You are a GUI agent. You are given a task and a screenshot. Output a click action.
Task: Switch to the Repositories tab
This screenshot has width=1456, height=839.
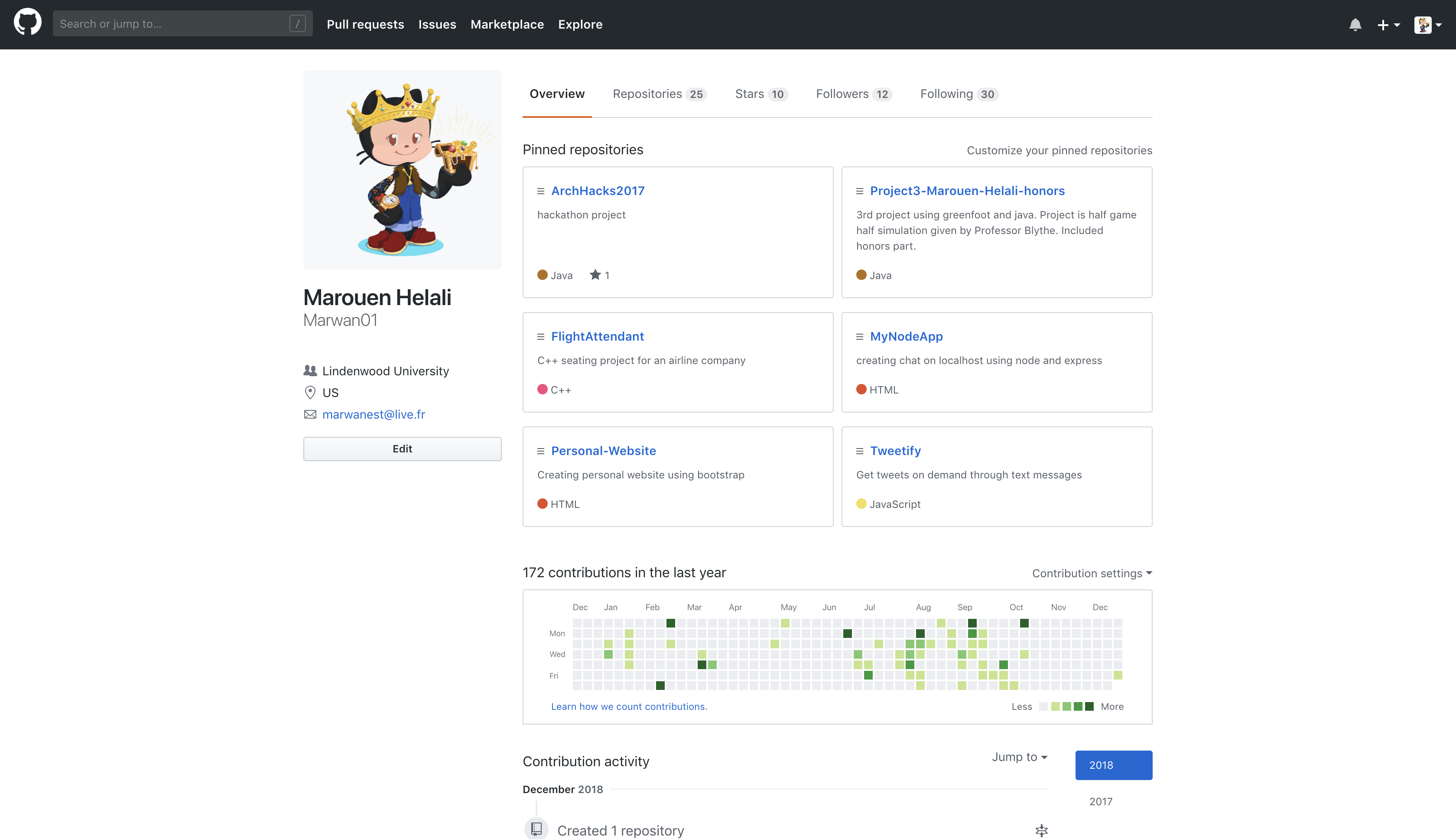[x=659, y=94]
